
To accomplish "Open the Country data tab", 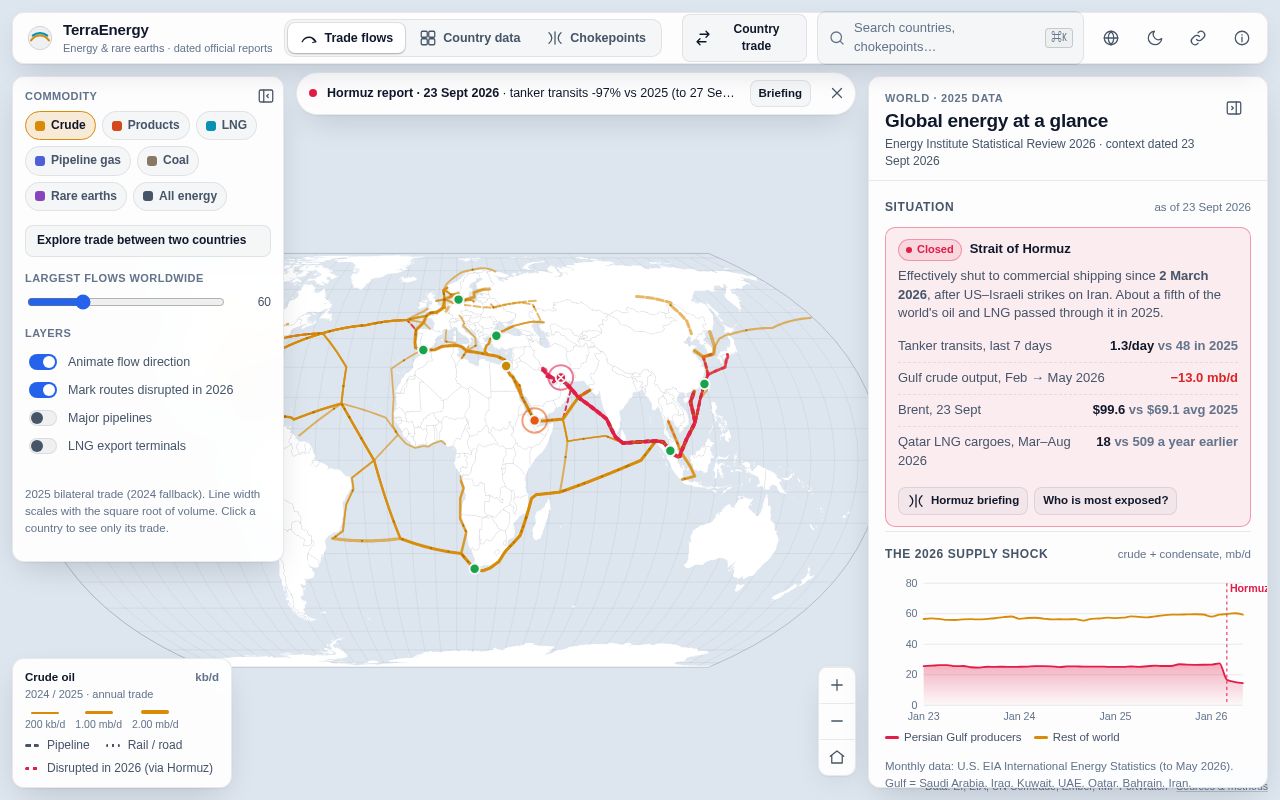I will [x=470, y=38].
